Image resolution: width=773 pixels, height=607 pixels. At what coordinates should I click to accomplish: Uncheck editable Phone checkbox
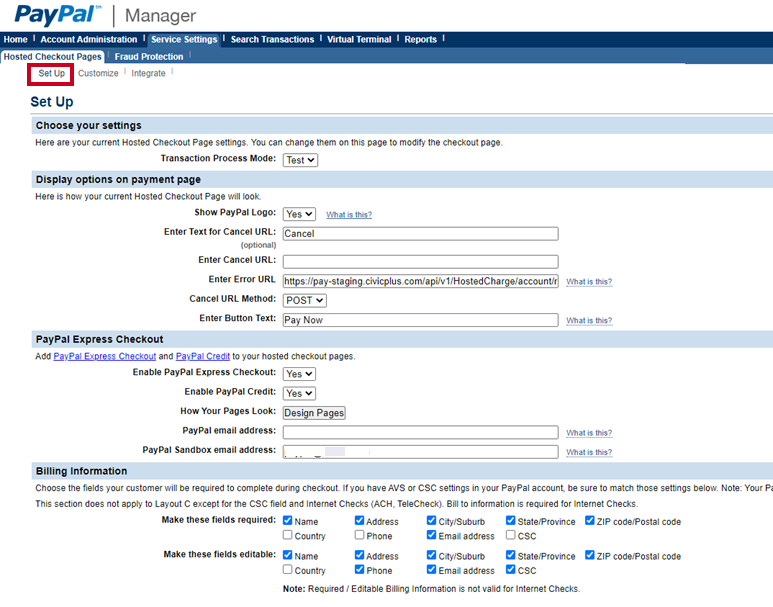359,569
